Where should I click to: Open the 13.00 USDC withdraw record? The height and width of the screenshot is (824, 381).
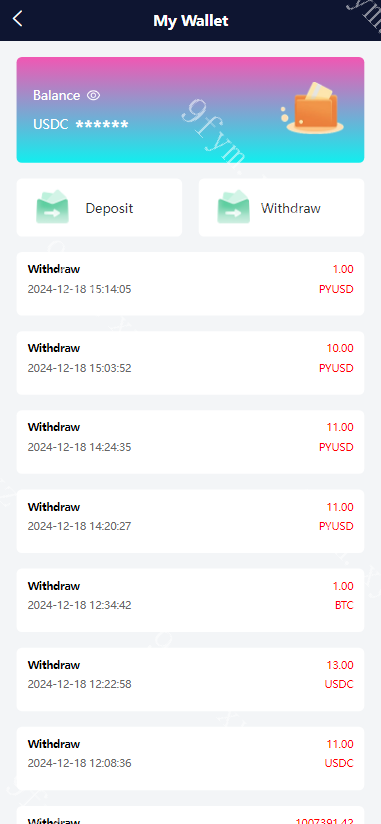click(x=190, y=679)
